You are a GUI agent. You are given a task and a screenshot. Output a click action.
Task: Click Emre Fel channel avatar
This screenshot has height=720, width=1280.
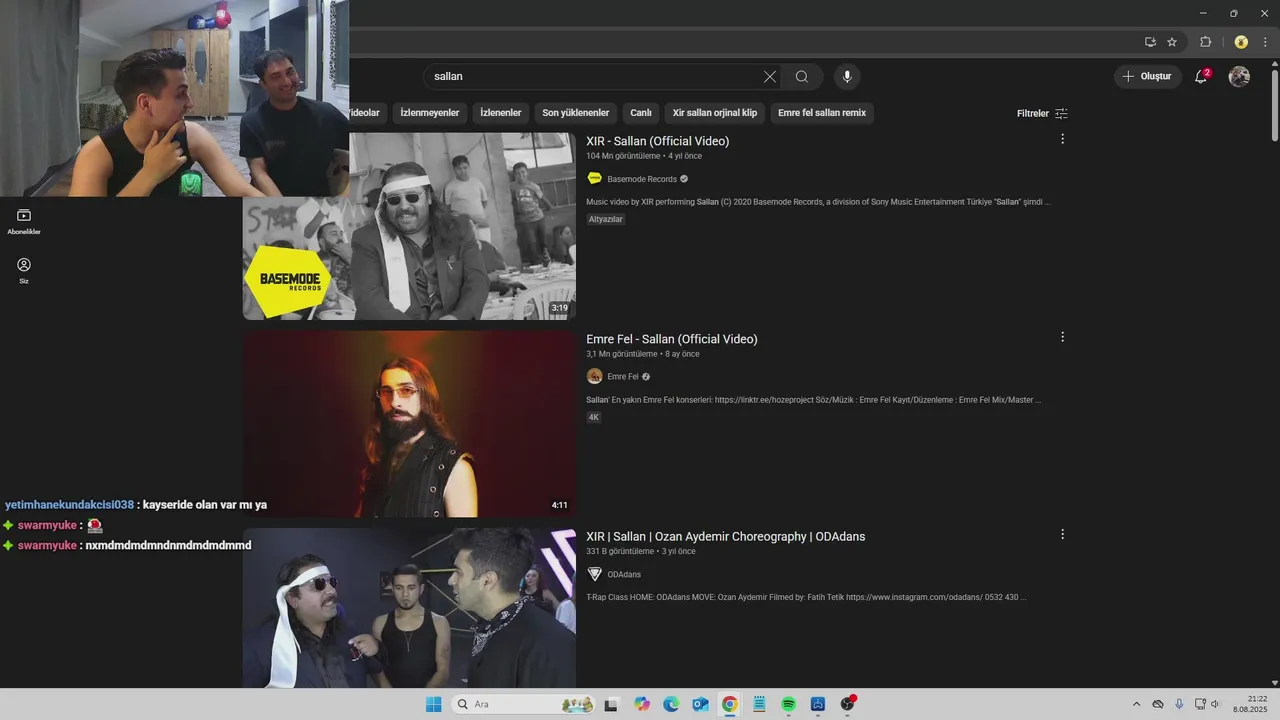[x=594, y=376]
